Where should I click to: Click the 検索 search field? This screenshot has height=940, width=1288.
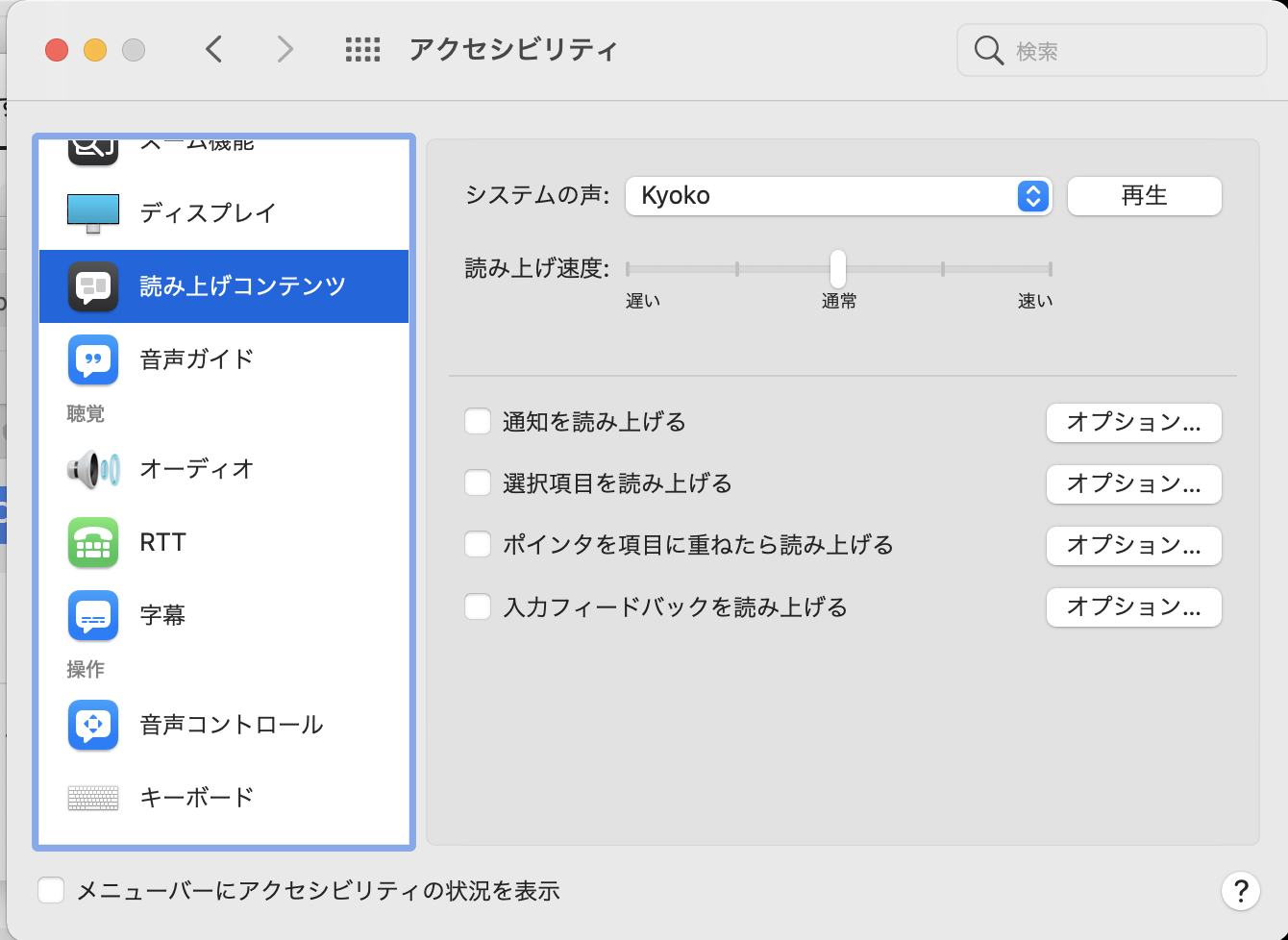tap(1125, 51)
